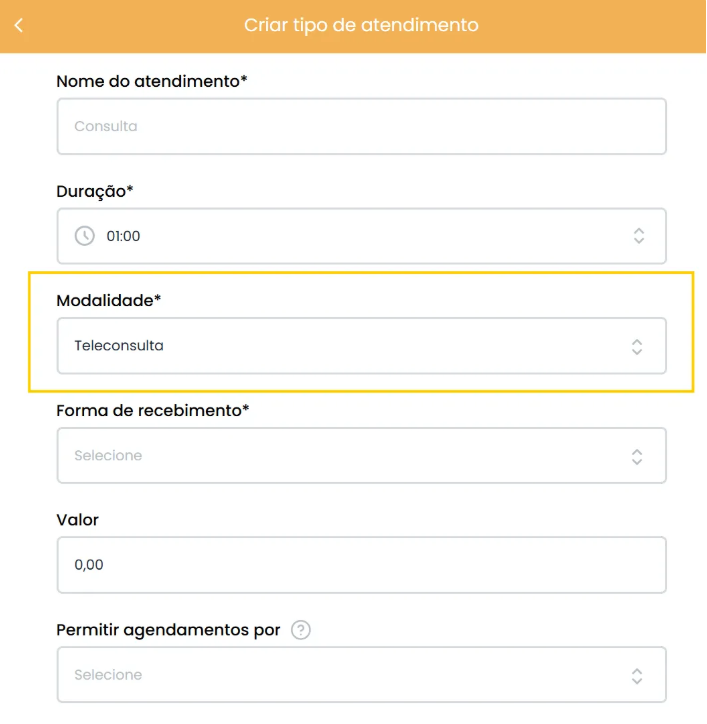Click the chevron arrows beside Teleconsulta
This screenshot has width=707, height=724.
click(637, 346)
